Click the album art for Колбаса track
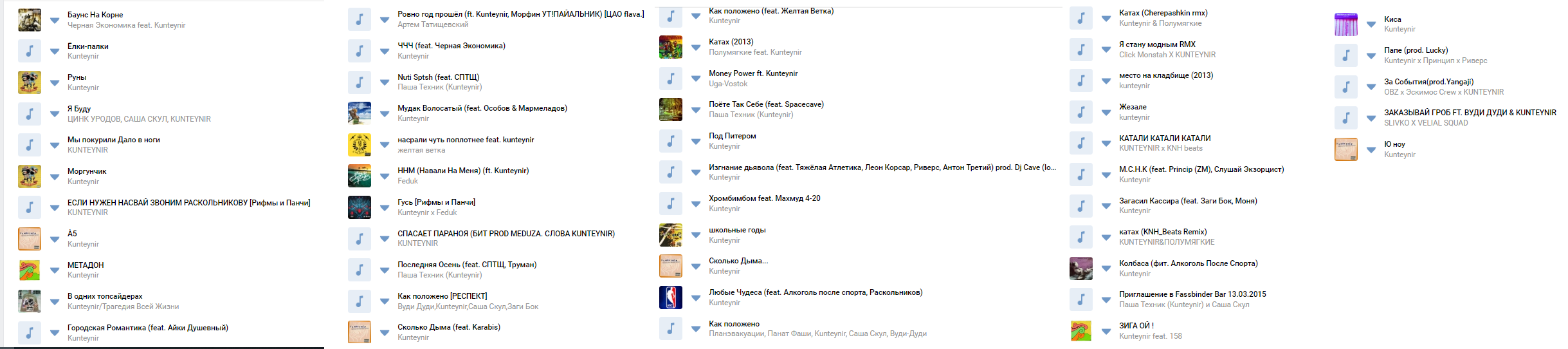1568x349 pixels. click(1081, 269)
